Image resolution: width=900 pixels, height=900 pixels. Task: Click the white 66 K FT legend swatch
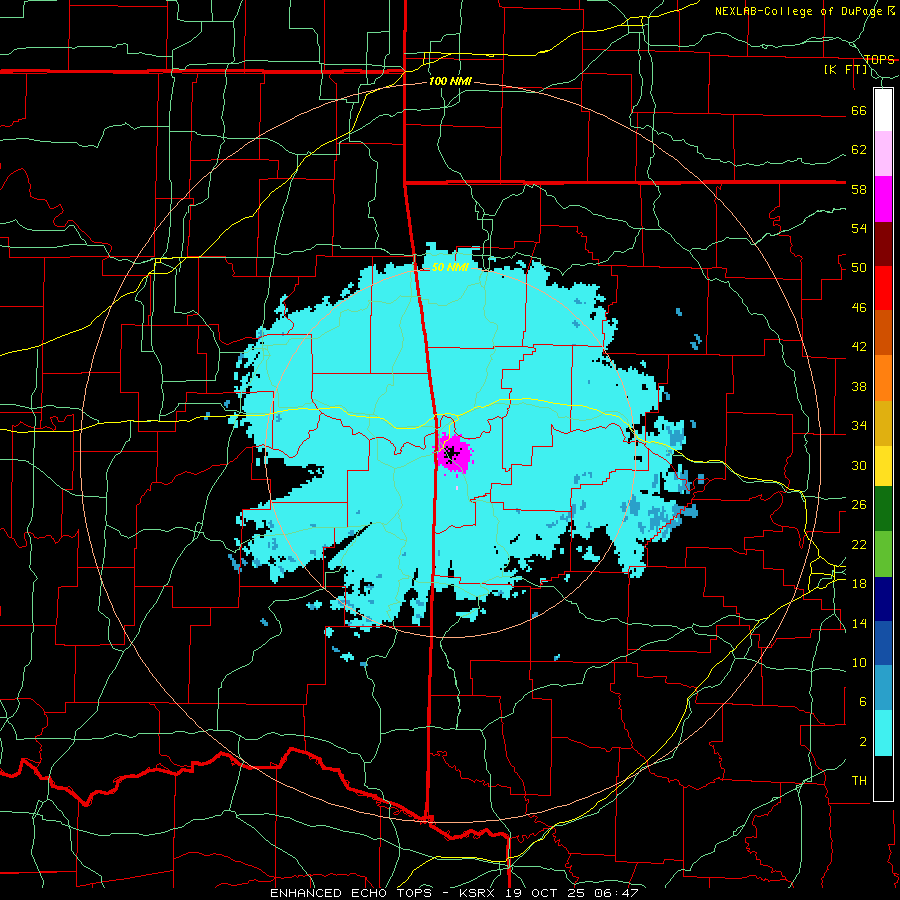pyautogui.click(x=883, y=110)
